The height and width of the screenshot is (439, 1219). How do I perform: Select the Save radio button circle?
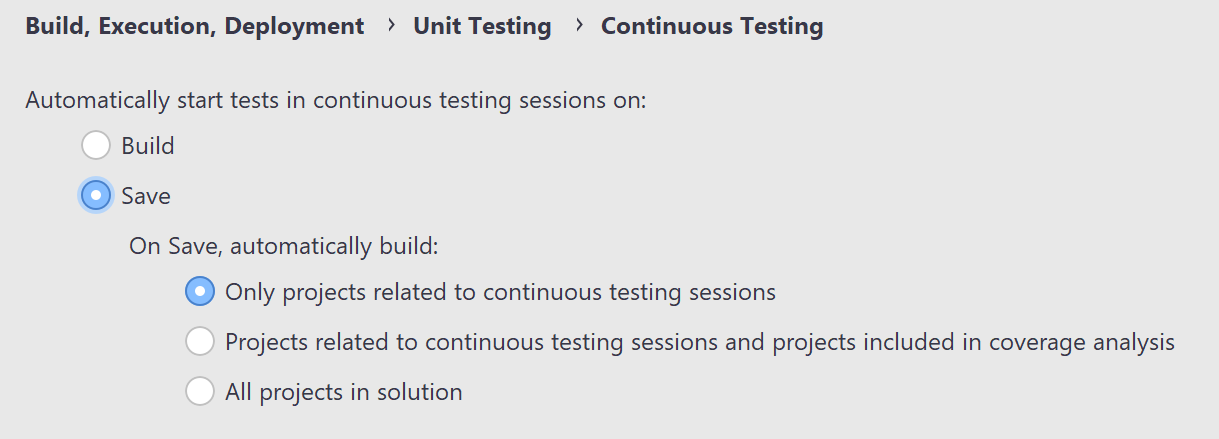tap(96, 195)
